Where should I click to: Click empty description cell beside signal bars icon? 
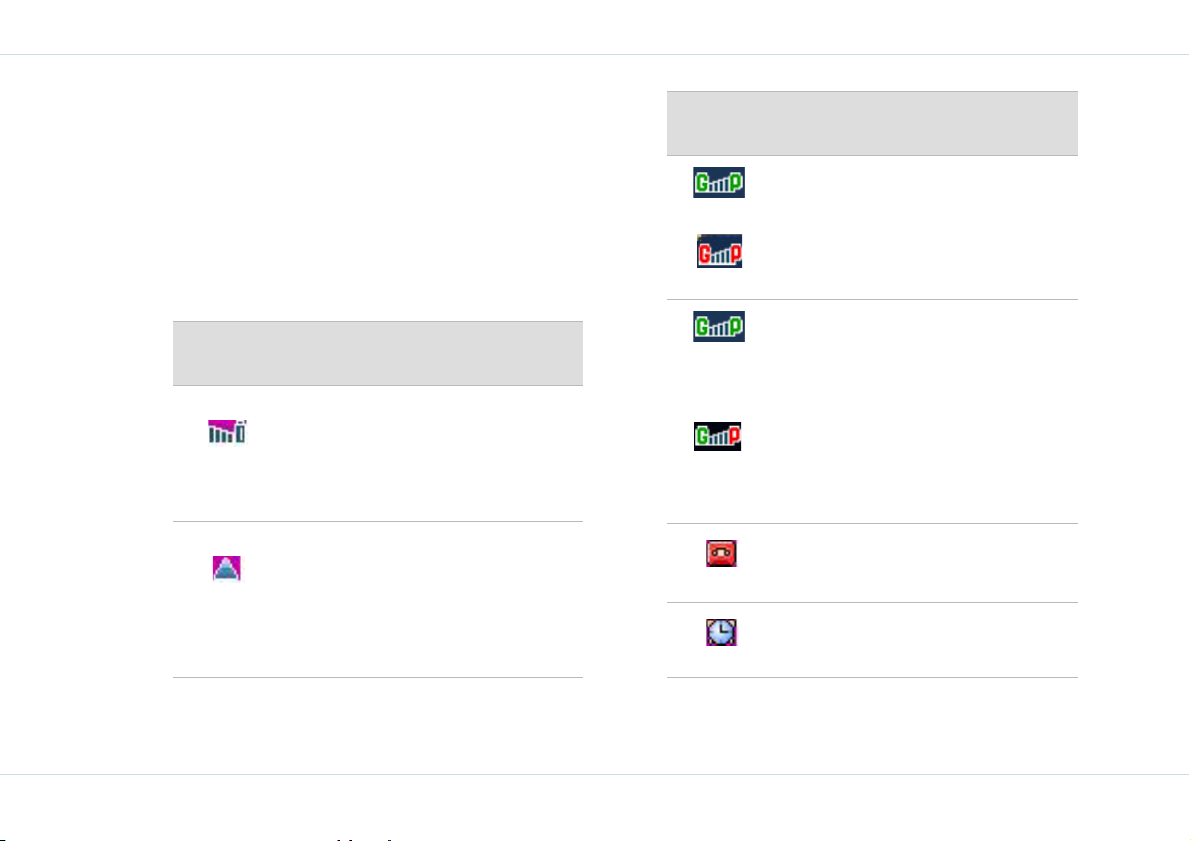425,454
